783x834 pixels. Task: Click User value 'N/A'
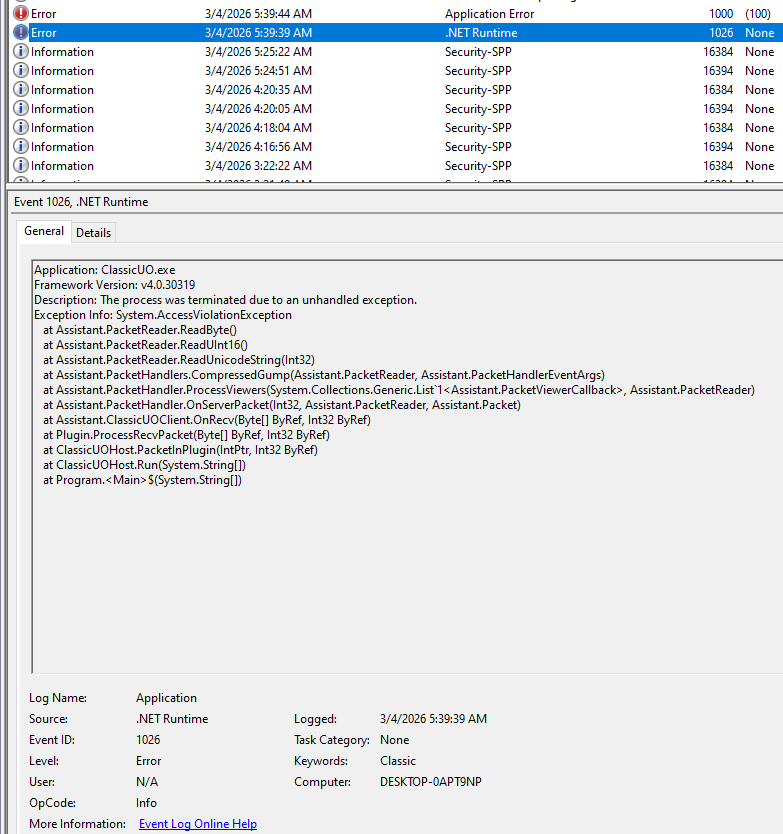click(x=147, y=782)
